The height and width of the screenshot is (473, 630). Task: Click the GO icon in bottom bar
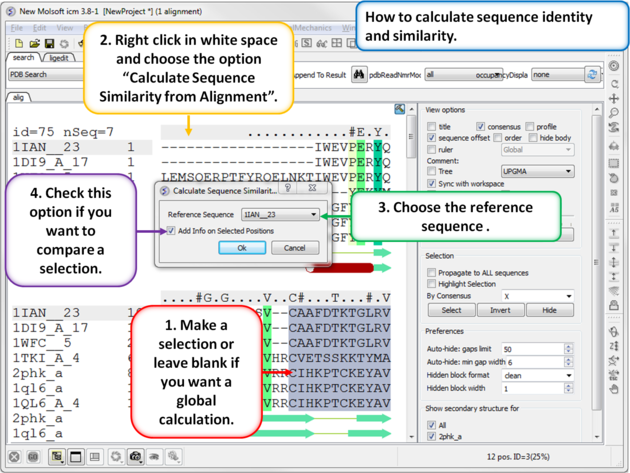point(33,457)
